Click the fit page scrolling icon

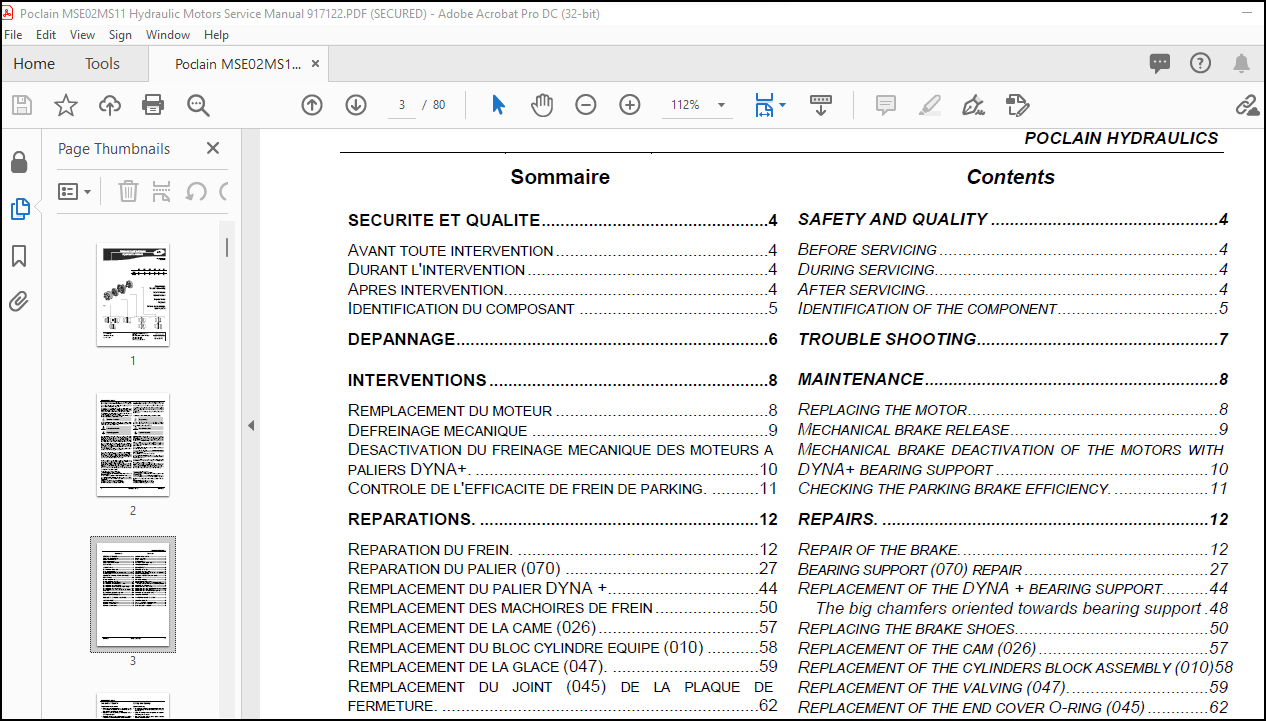click(x=764, y=105)
